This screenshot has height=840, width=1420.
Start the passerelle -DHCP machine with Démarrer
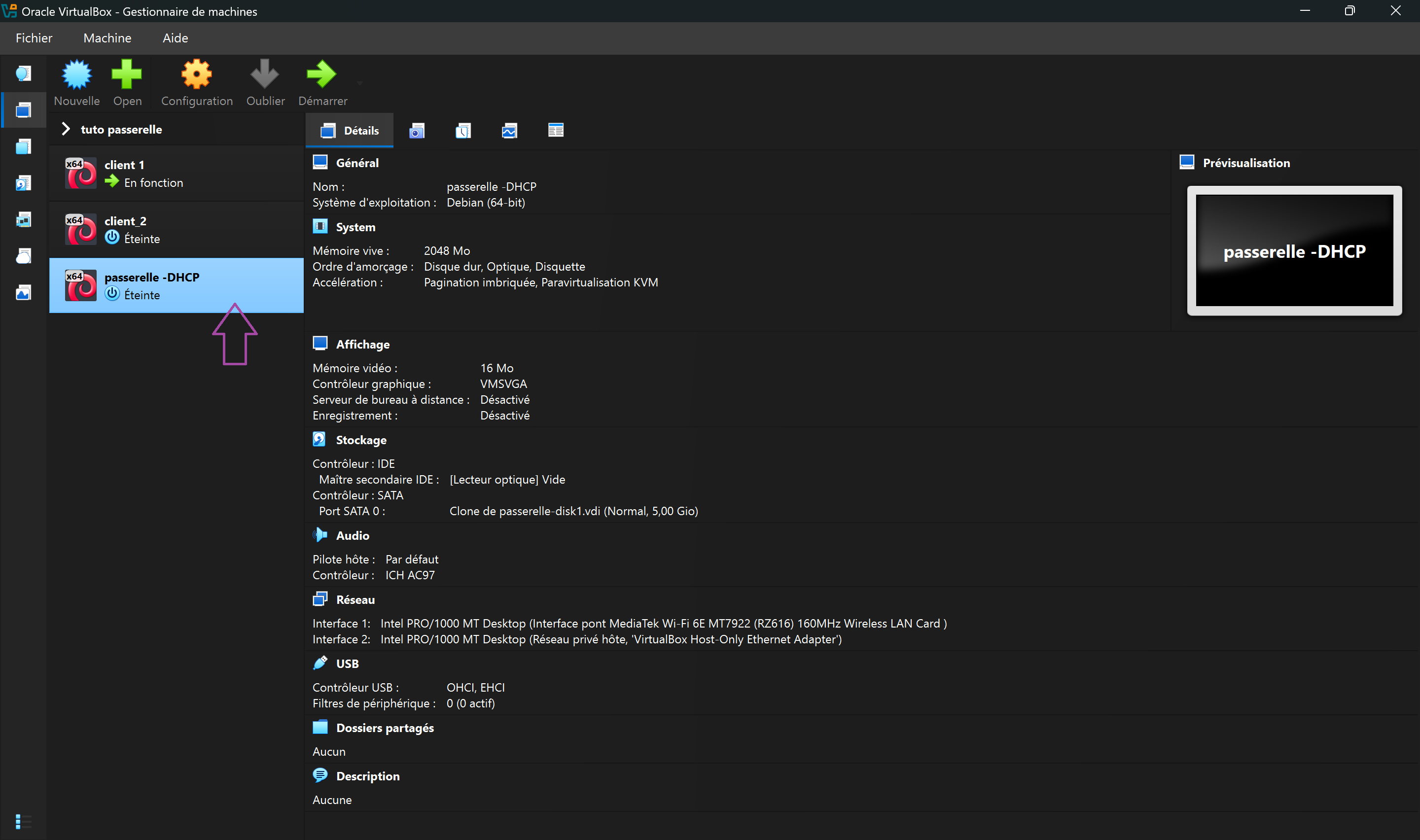(x=322, y=82)
